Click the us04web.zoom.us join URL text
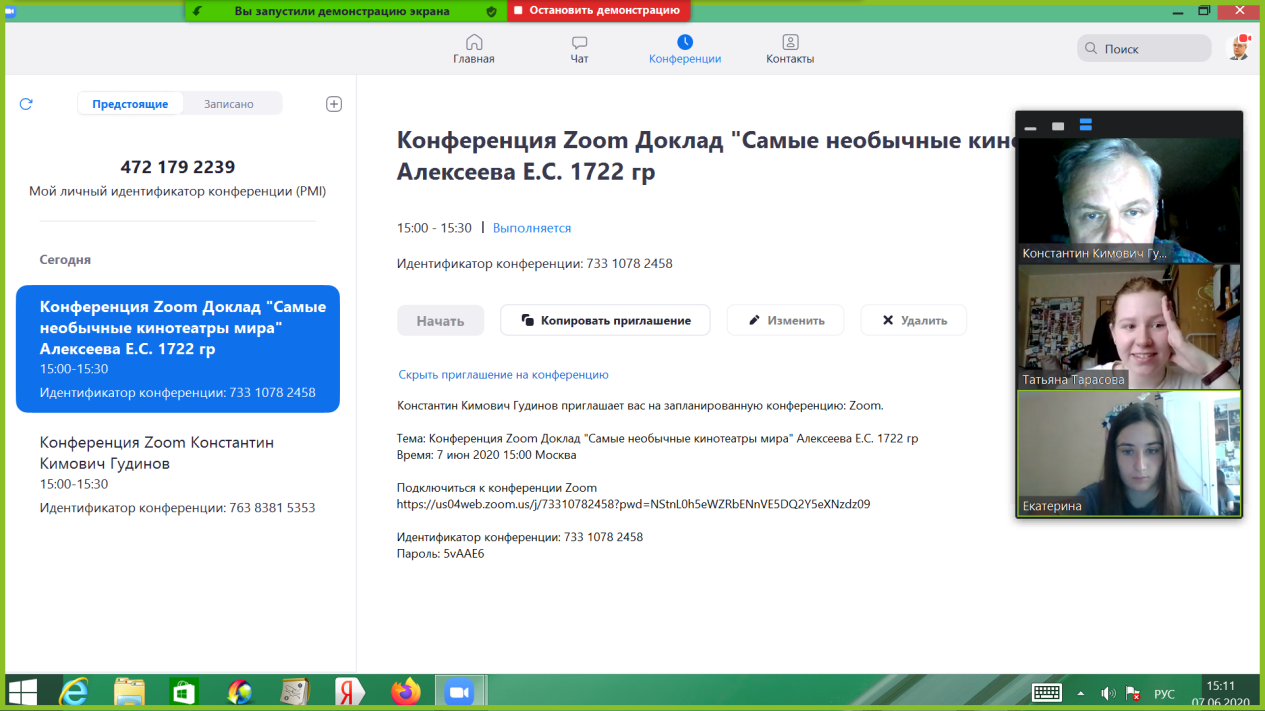The image size is (1265, 711). click(x=633, y=504)
